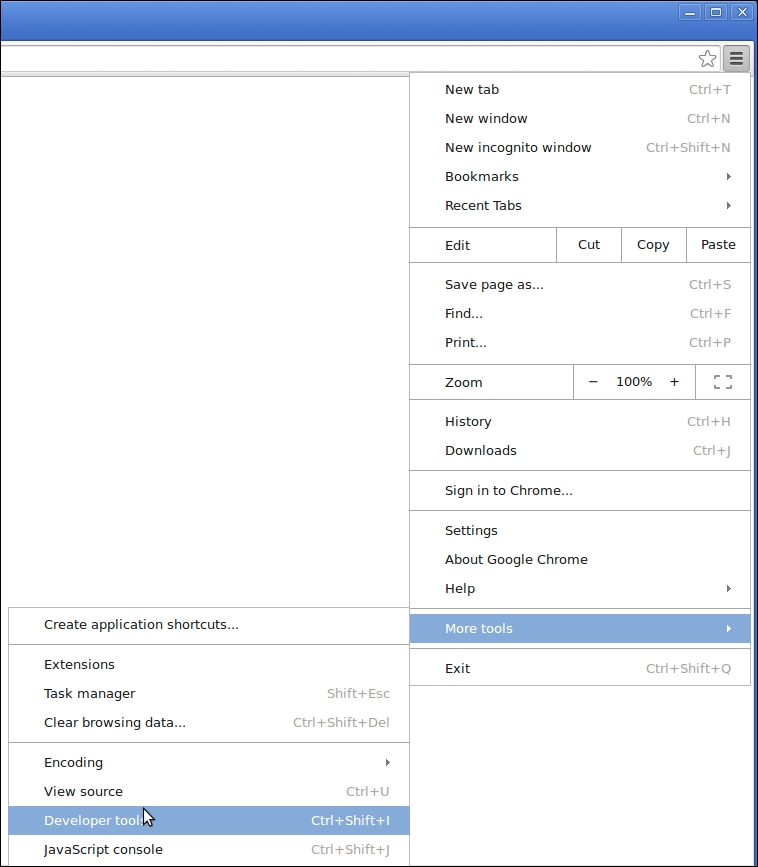Select New tab menu item
Viewport: 758px width, 867px height.
click(x=580, y=90)
